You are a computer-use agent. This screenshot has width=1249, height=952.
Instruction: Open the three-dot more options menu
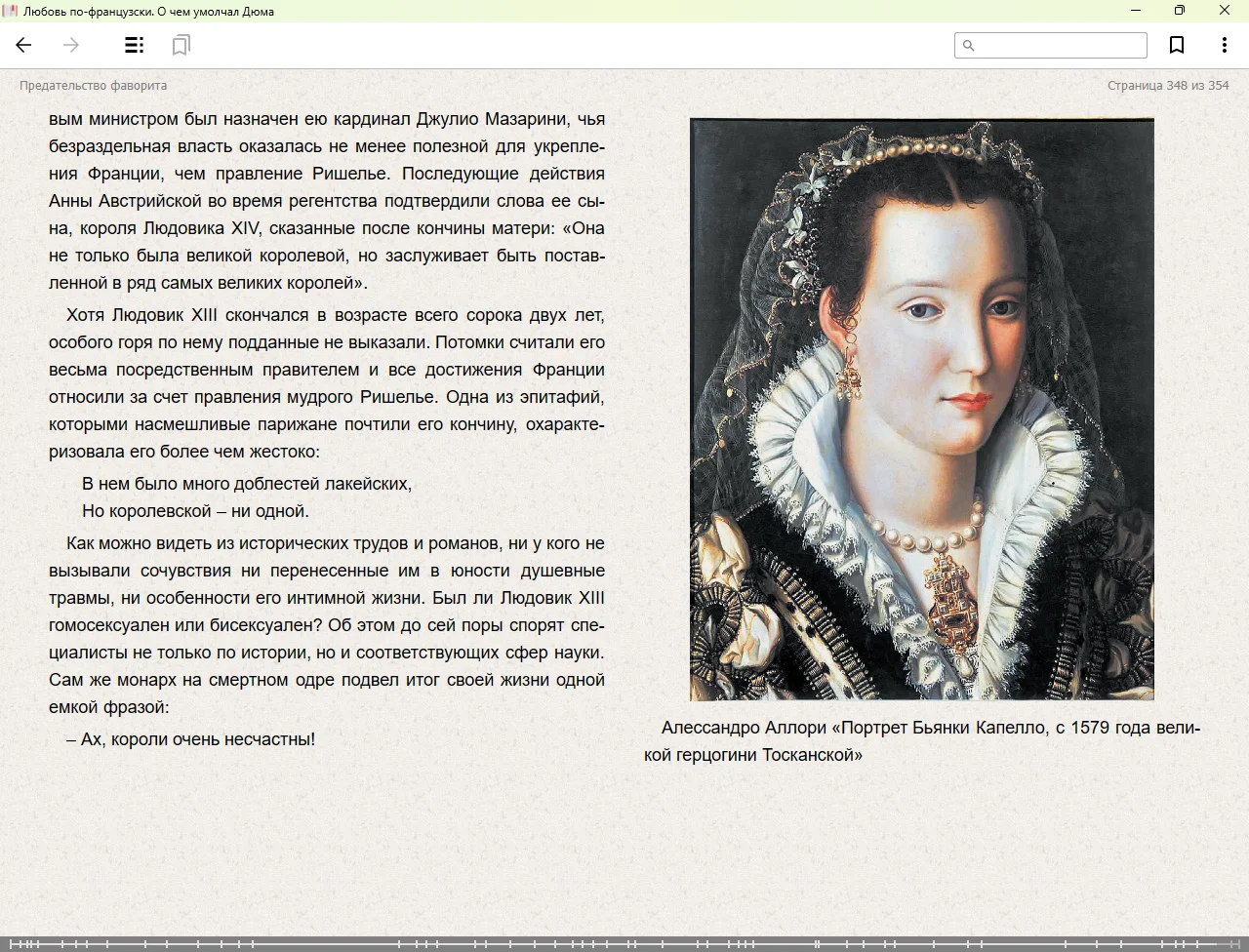(x=1224, y=45)
